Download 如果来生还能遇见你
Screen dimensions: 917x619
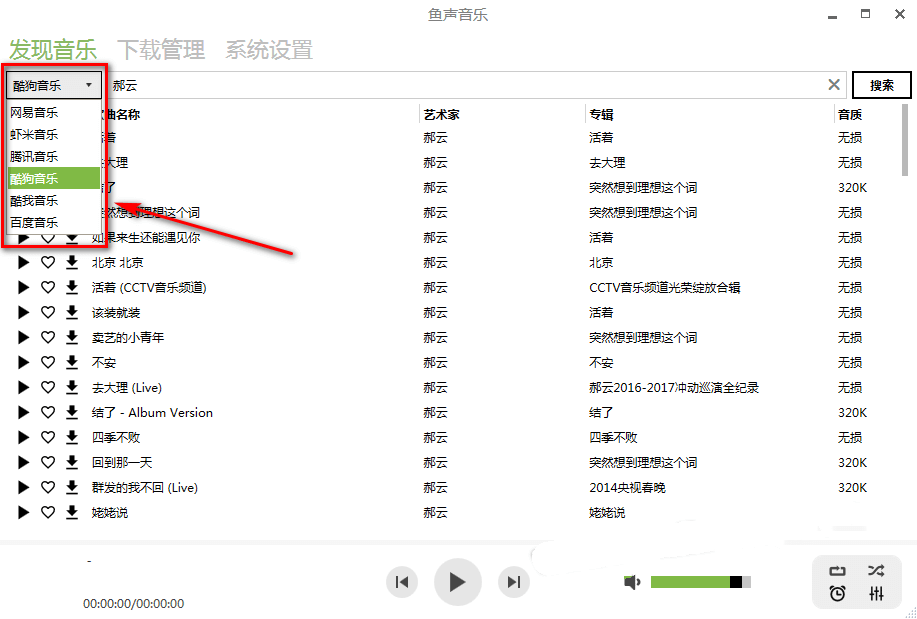click(72, 238)
